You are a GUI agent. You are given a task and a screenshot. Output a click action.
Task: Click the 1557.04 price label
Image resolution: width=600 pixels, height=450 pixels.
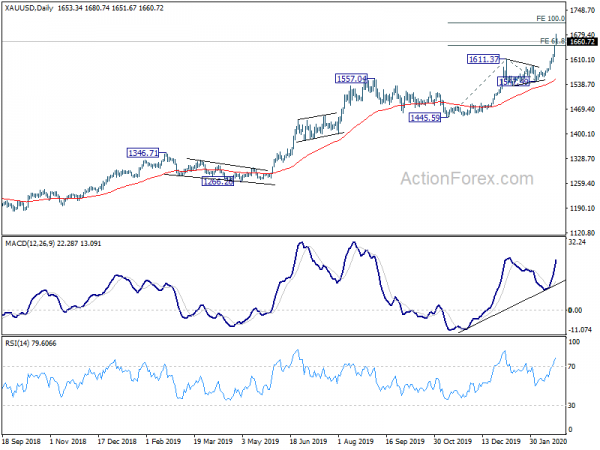point(351,79)
